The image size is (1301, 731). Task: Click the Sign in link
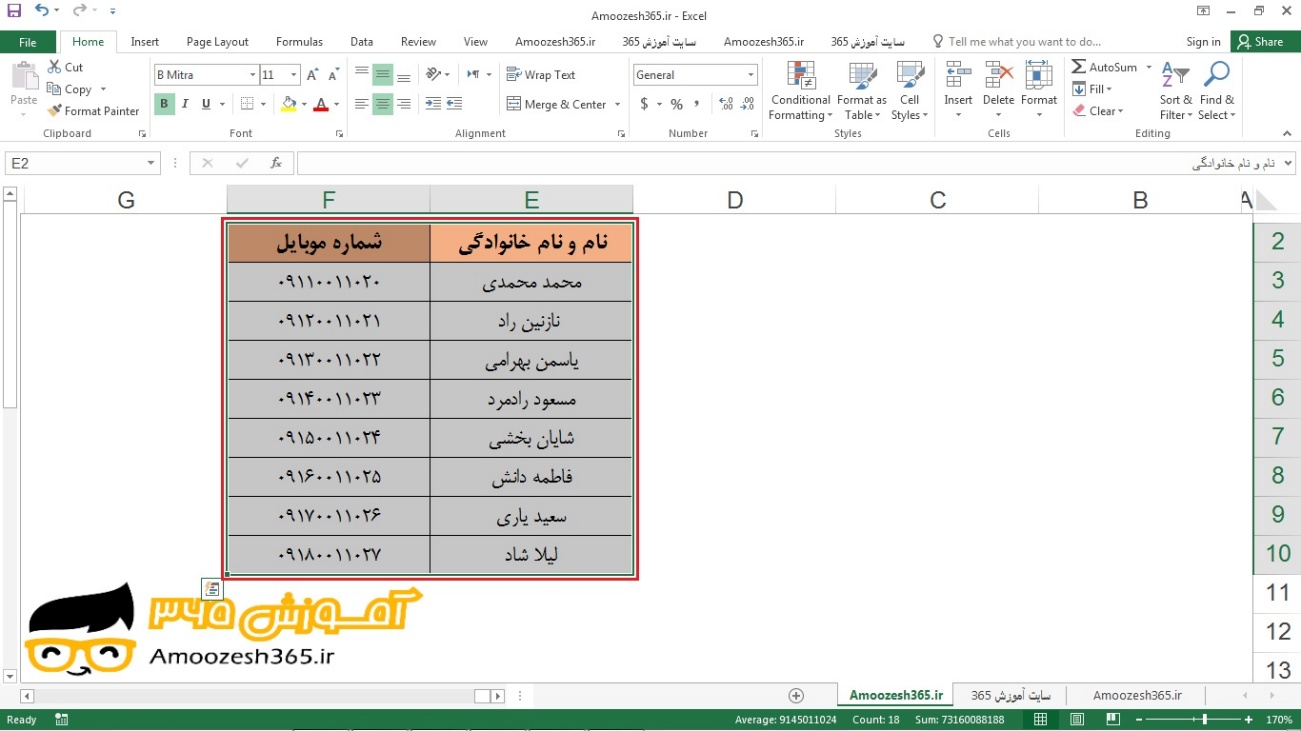pyautogui.click(x=1203, y=42)
